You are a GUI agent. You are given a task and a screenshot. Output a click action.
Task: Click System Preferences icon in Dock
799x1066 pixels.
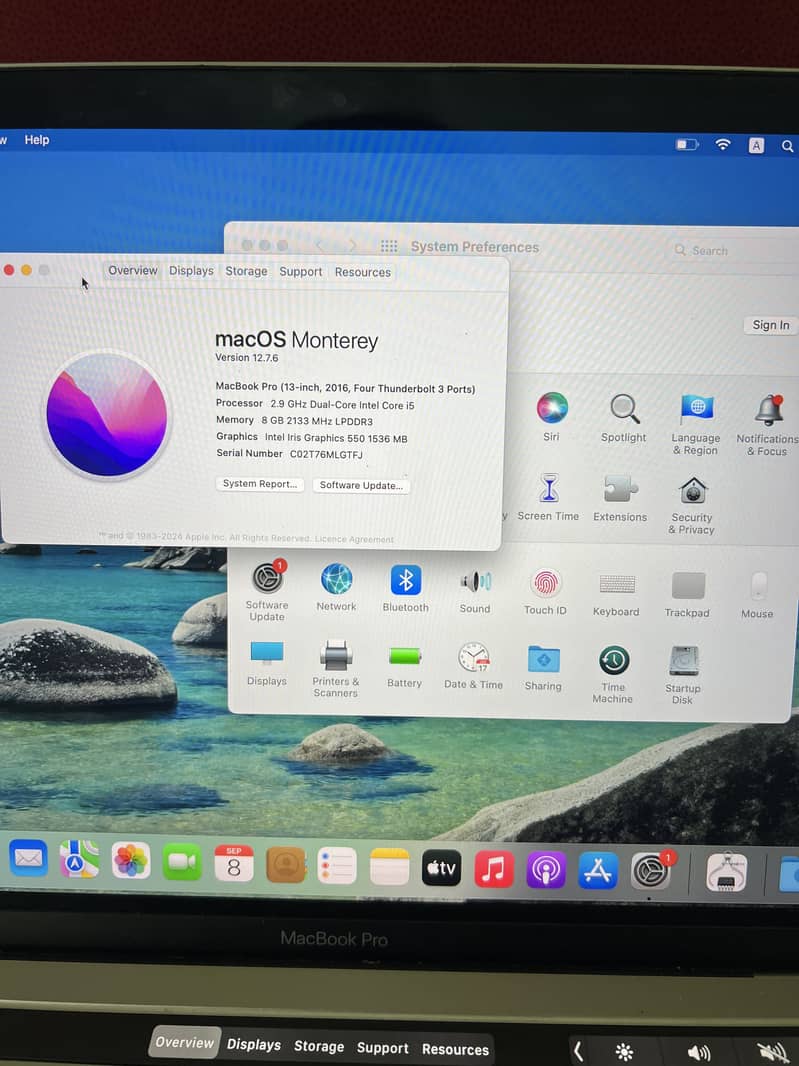[x=651, y=872]
